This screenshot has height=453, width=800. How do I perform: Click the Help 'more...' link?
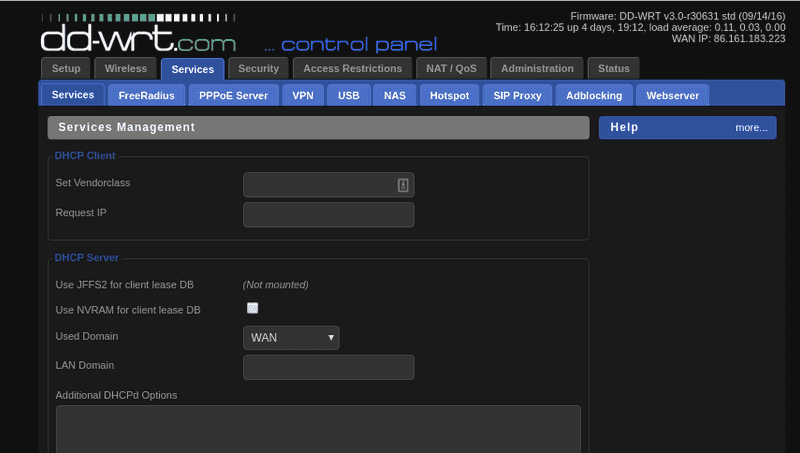(x=751, y=128)
